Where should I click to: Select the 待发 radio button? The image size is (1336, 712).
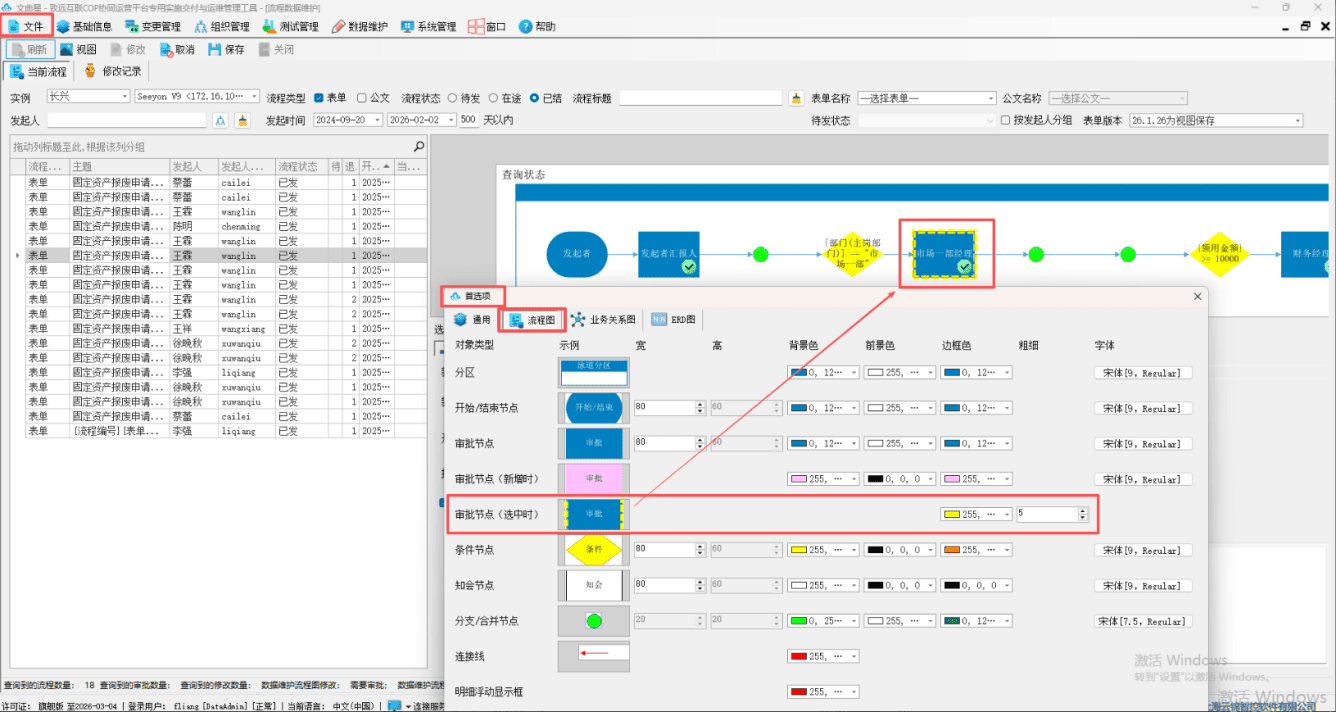coord(452,98)
